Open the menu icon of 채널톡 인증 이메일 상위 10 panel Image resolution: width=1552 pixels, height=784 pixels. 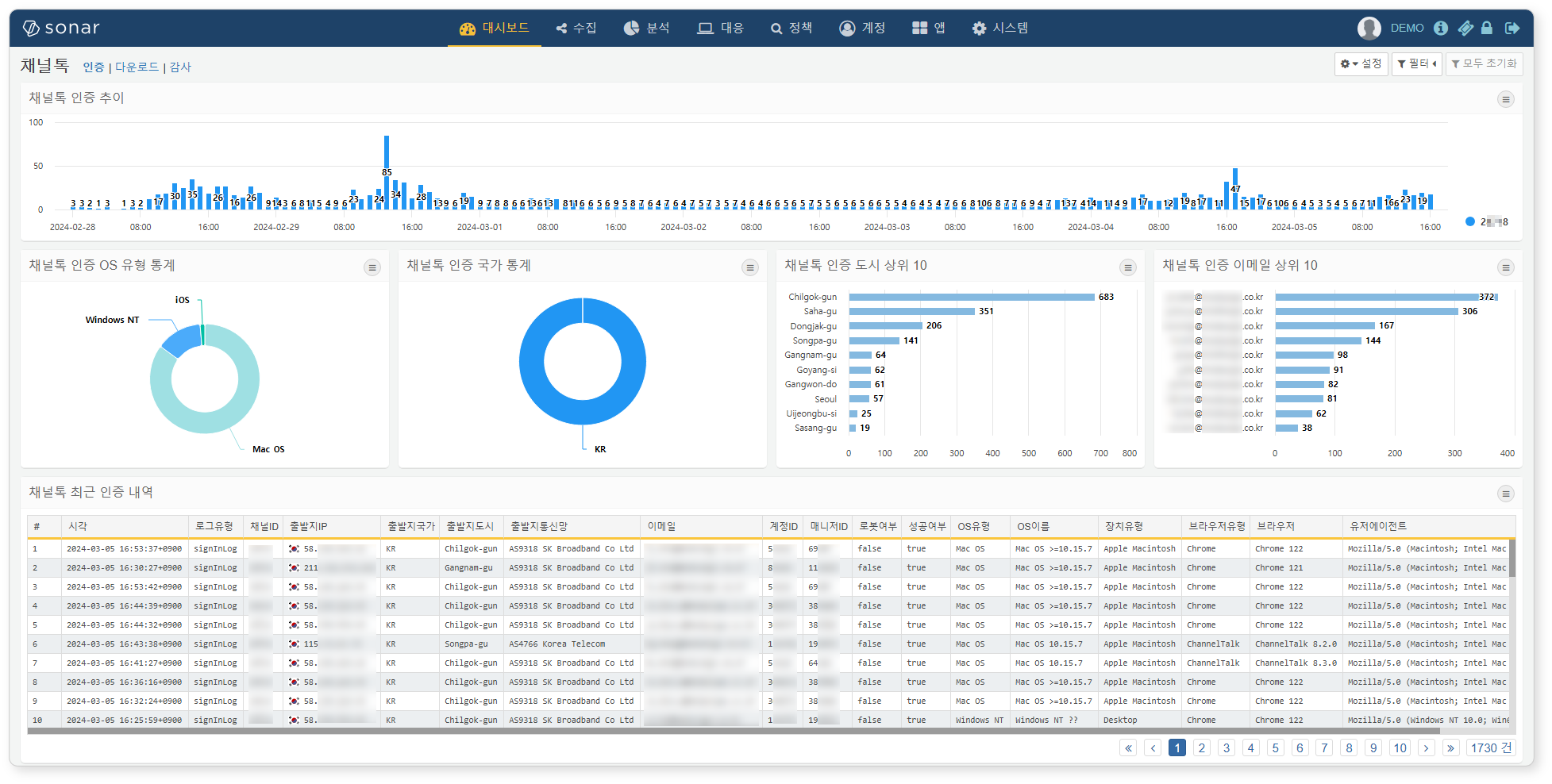coord(1505,267)
